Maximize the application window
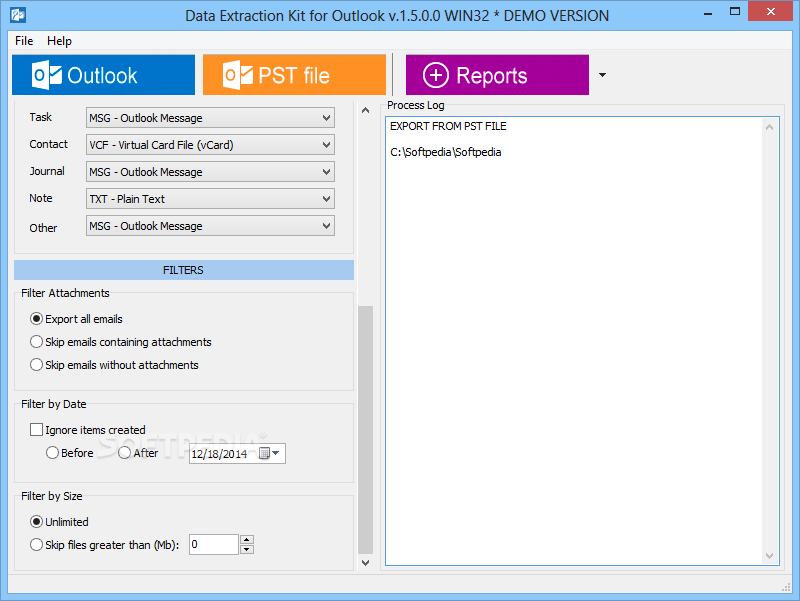 click(735, 12)
